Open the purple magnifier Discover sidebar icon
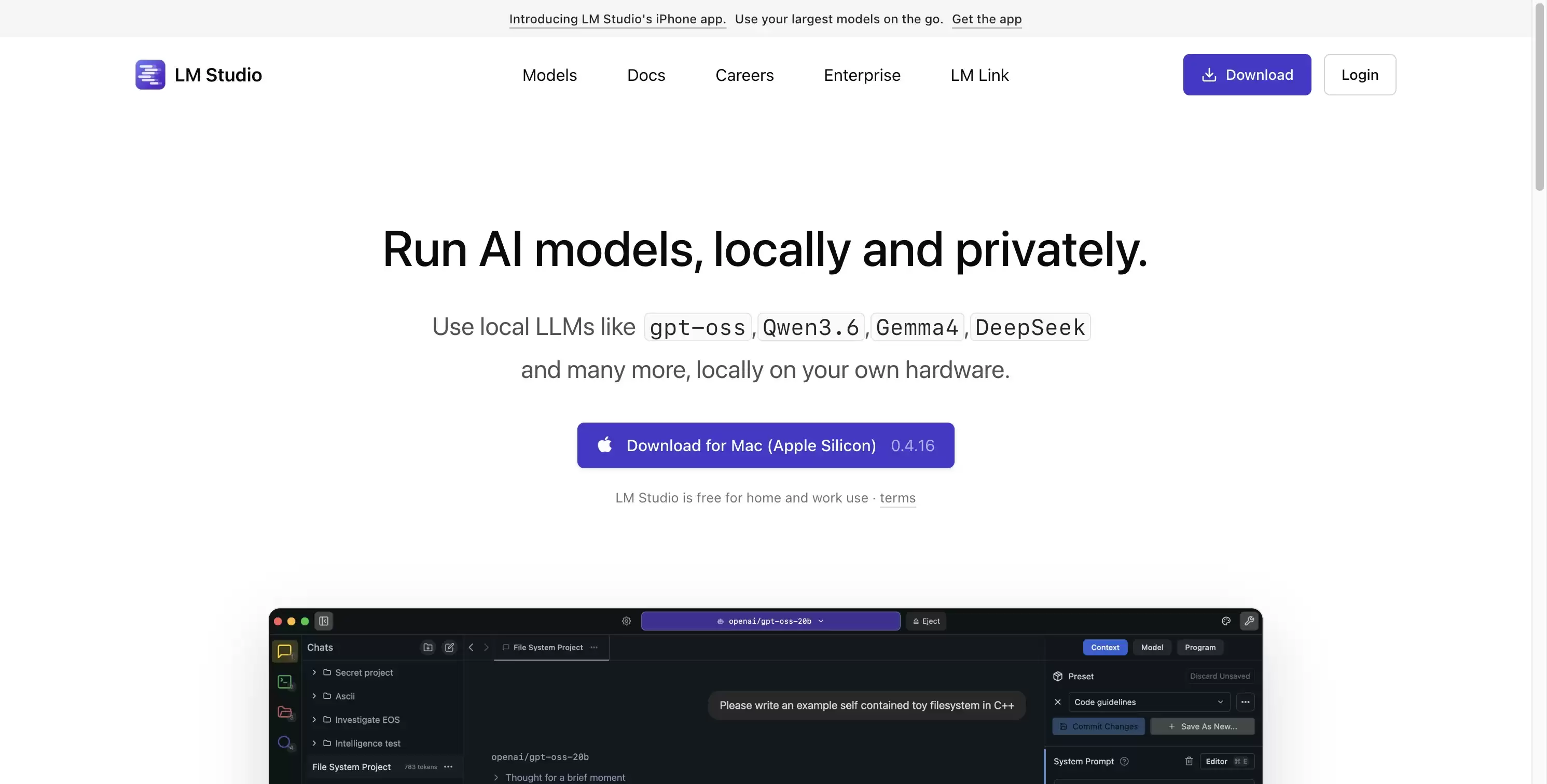The width and height of the screenshot is (1547, 784). point(285,743)
